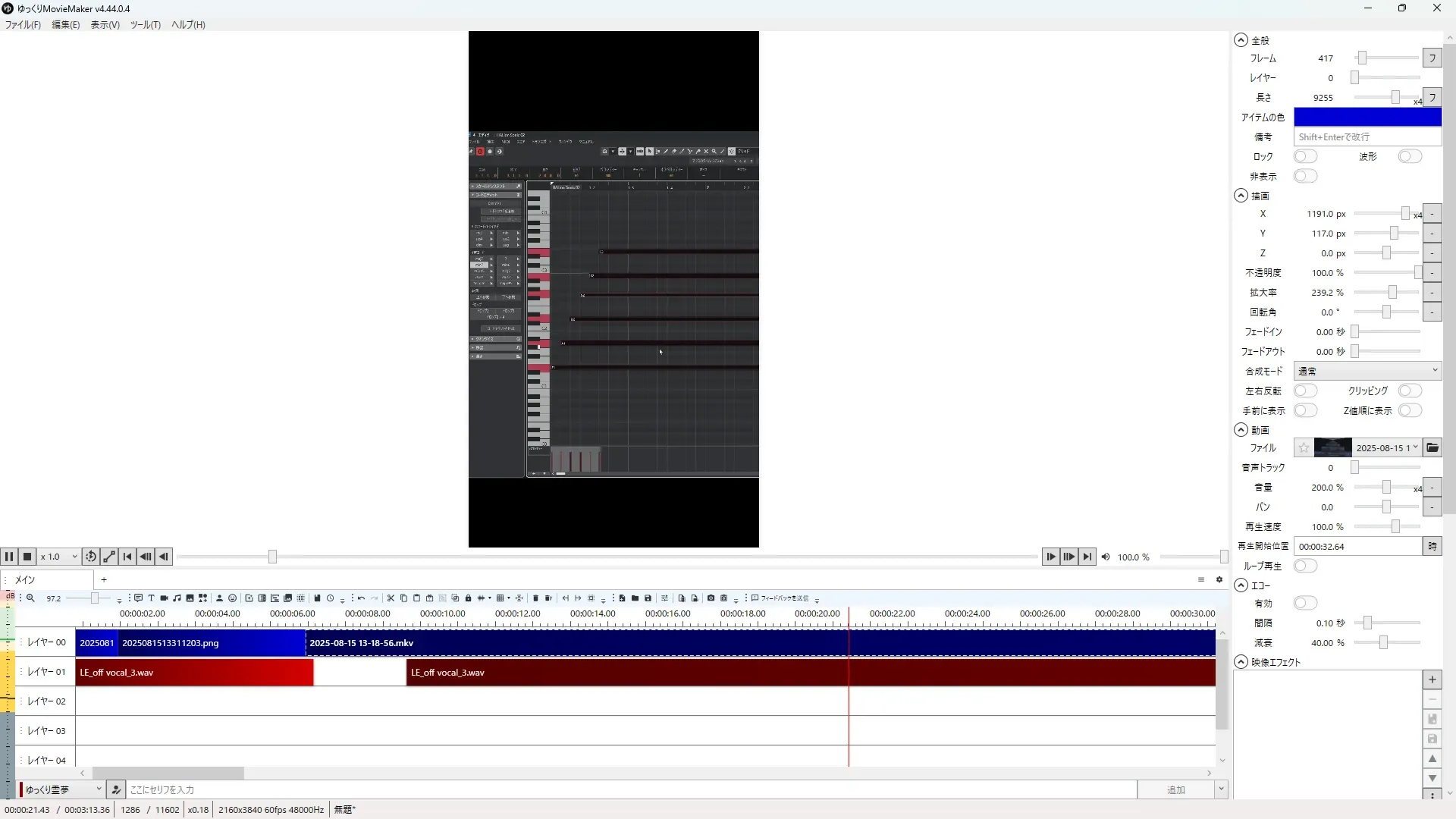Add a text item with the T icon
Image resolution: width=1456 pixels, height=819 pixels.
point(151,598)
